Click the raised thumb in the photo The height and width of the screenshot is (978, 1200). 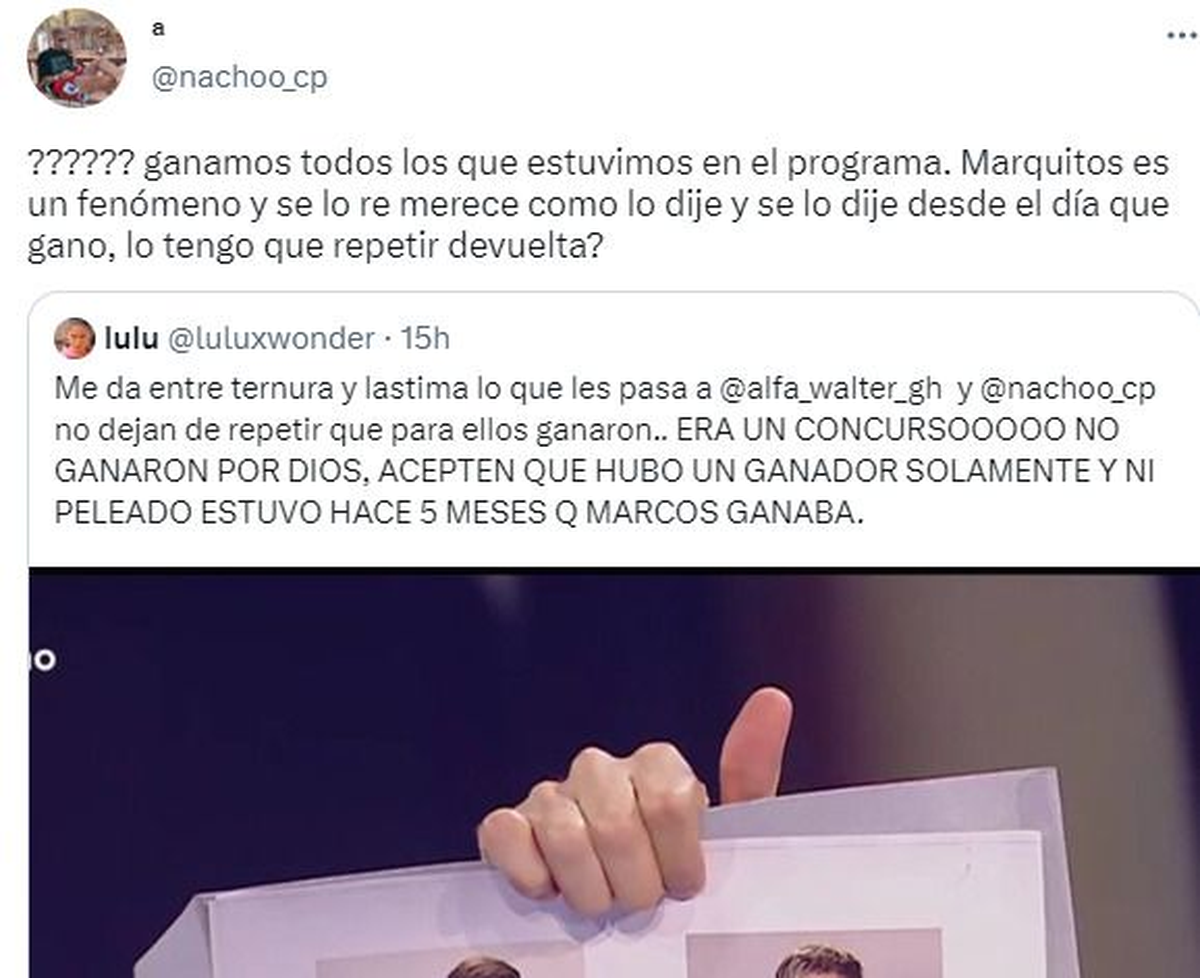pyautogui.click(x=756, y=743)
